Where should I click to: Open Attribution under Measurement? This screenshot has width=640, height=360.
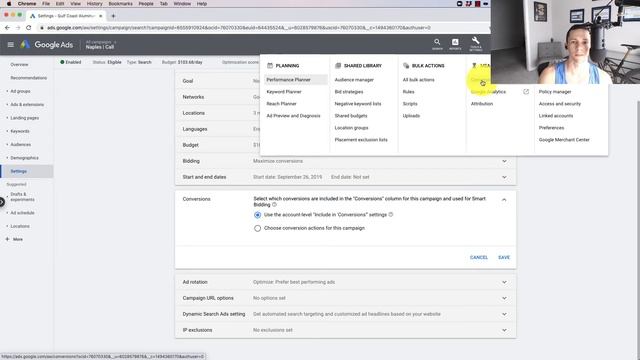pyautogui.click(x=482, y=104)
